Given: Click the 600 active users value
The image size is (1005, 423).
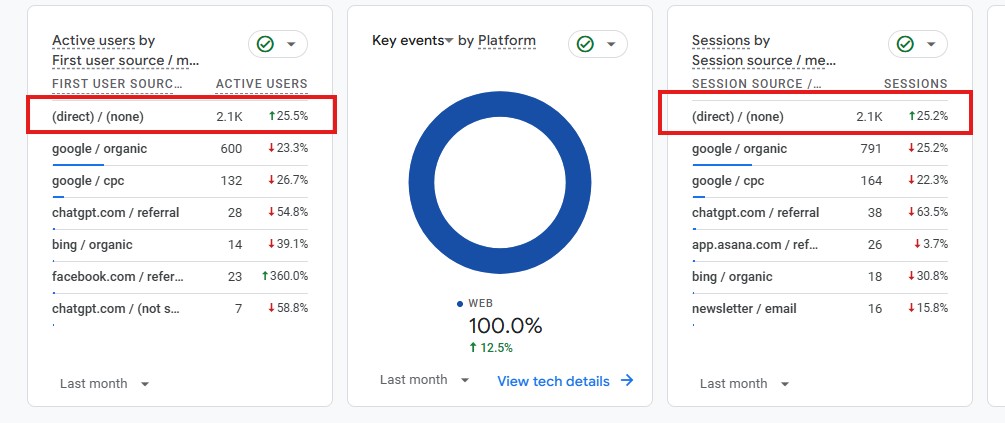Looking at the screenshot, I should tap(231, 149).
